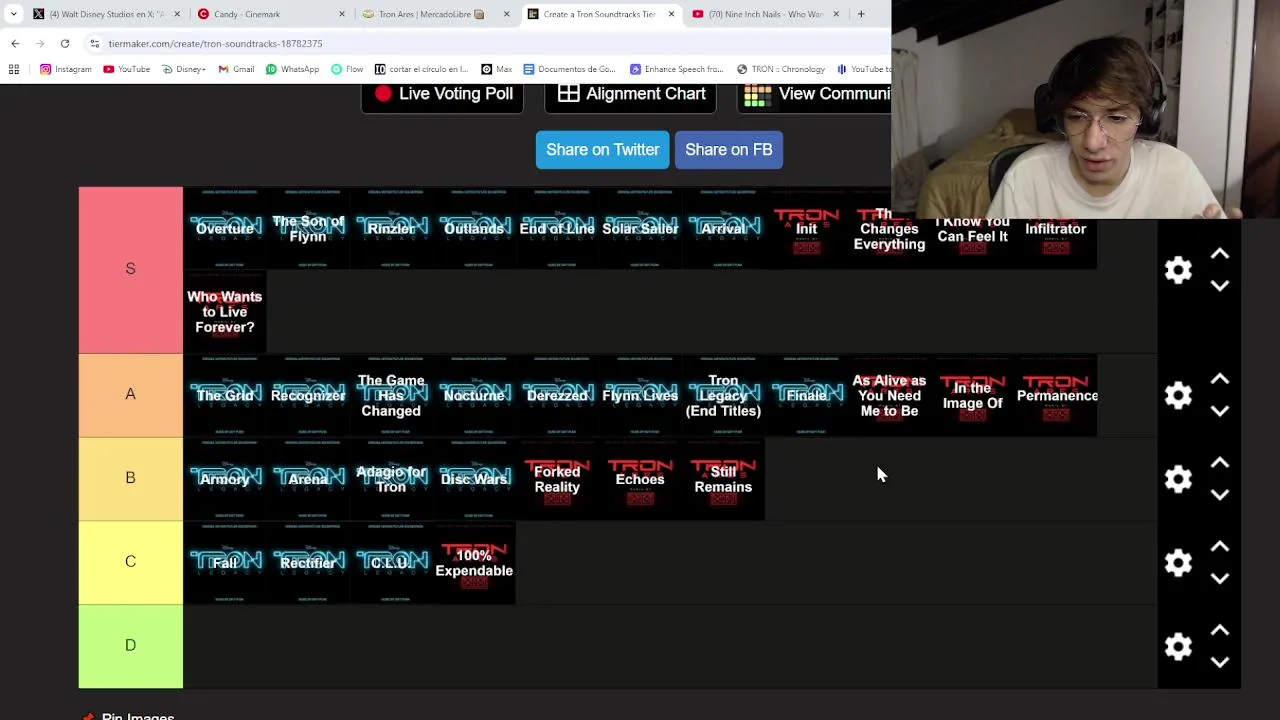This screenshot has width=1280, height=720.
Task: Select Who Wants to Live Forever tile
Action: click(225, 312)
